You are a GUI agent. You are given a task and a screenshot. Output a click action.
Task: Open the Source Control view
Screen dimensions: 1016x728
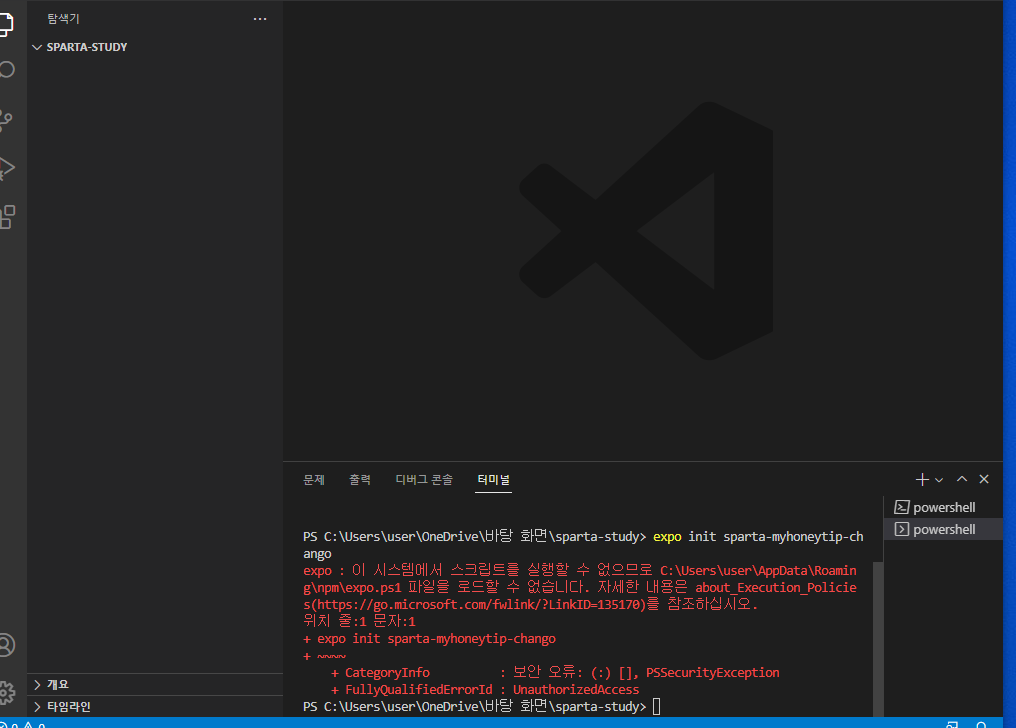click(6, 120)
